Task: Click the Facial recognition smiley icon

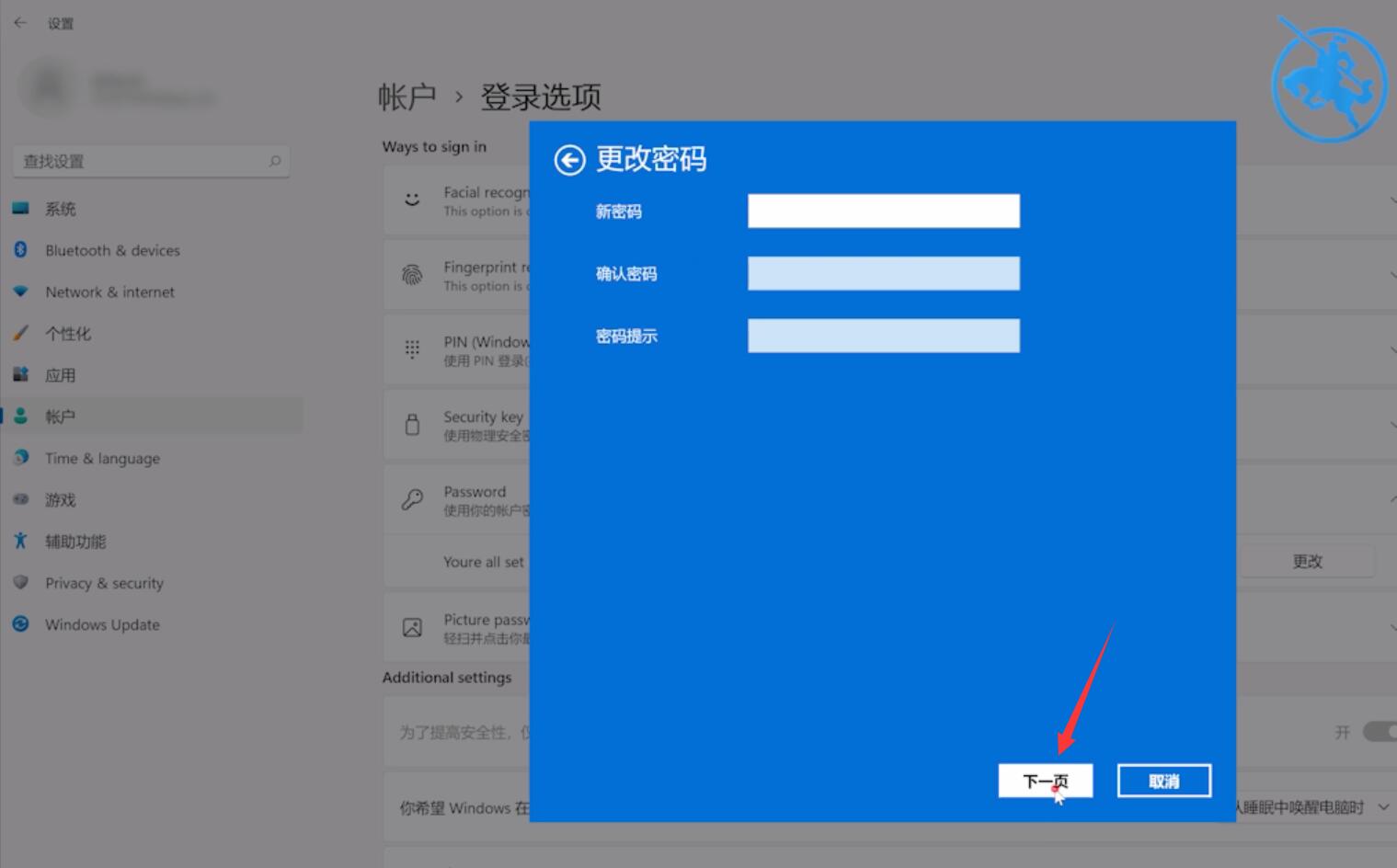Action: click(412, 200)
